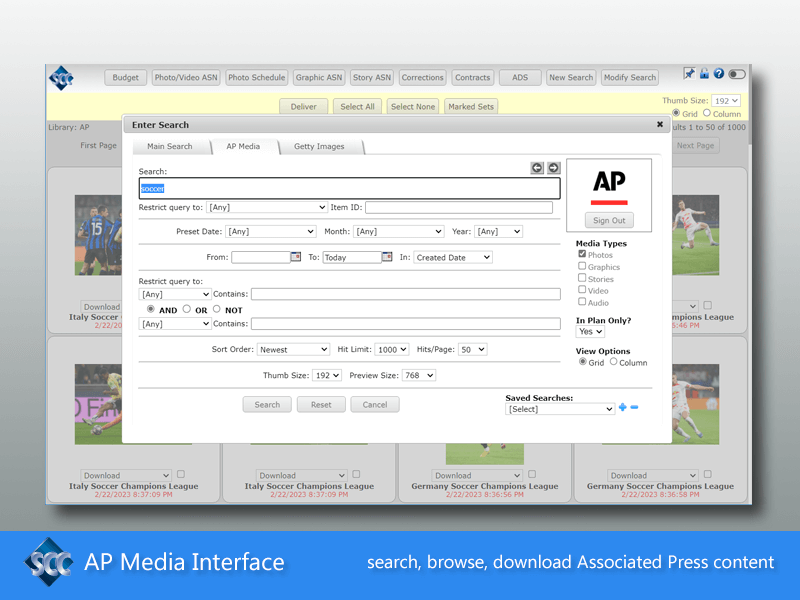Click the New Search button
The width and height of the screenshot is (800, 600).
(571, 78)
